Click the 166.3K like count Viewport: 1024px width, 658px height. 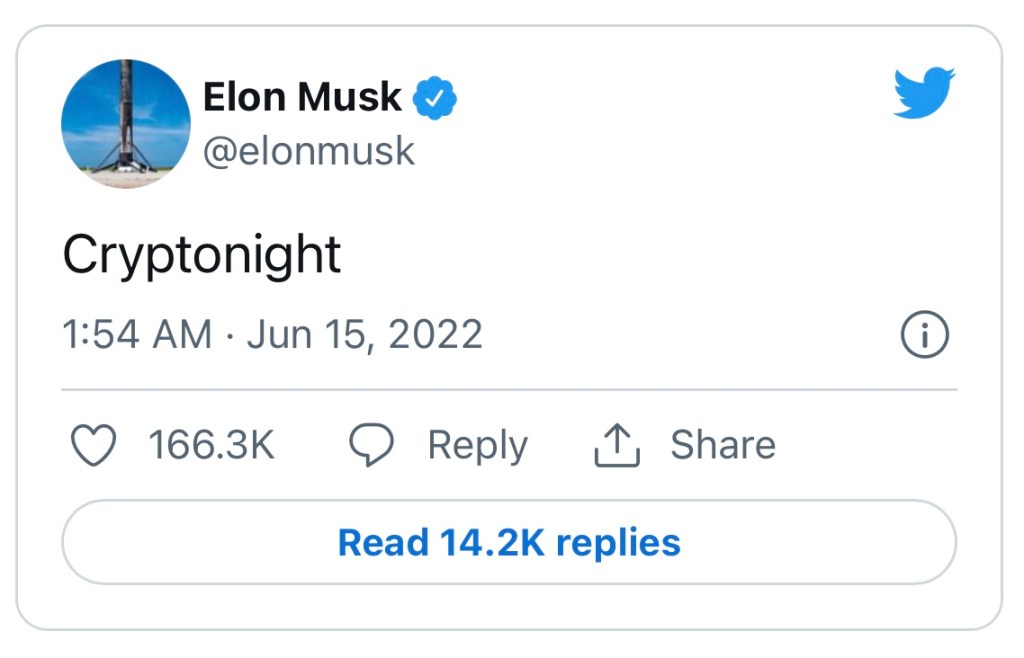pos(212,445)
